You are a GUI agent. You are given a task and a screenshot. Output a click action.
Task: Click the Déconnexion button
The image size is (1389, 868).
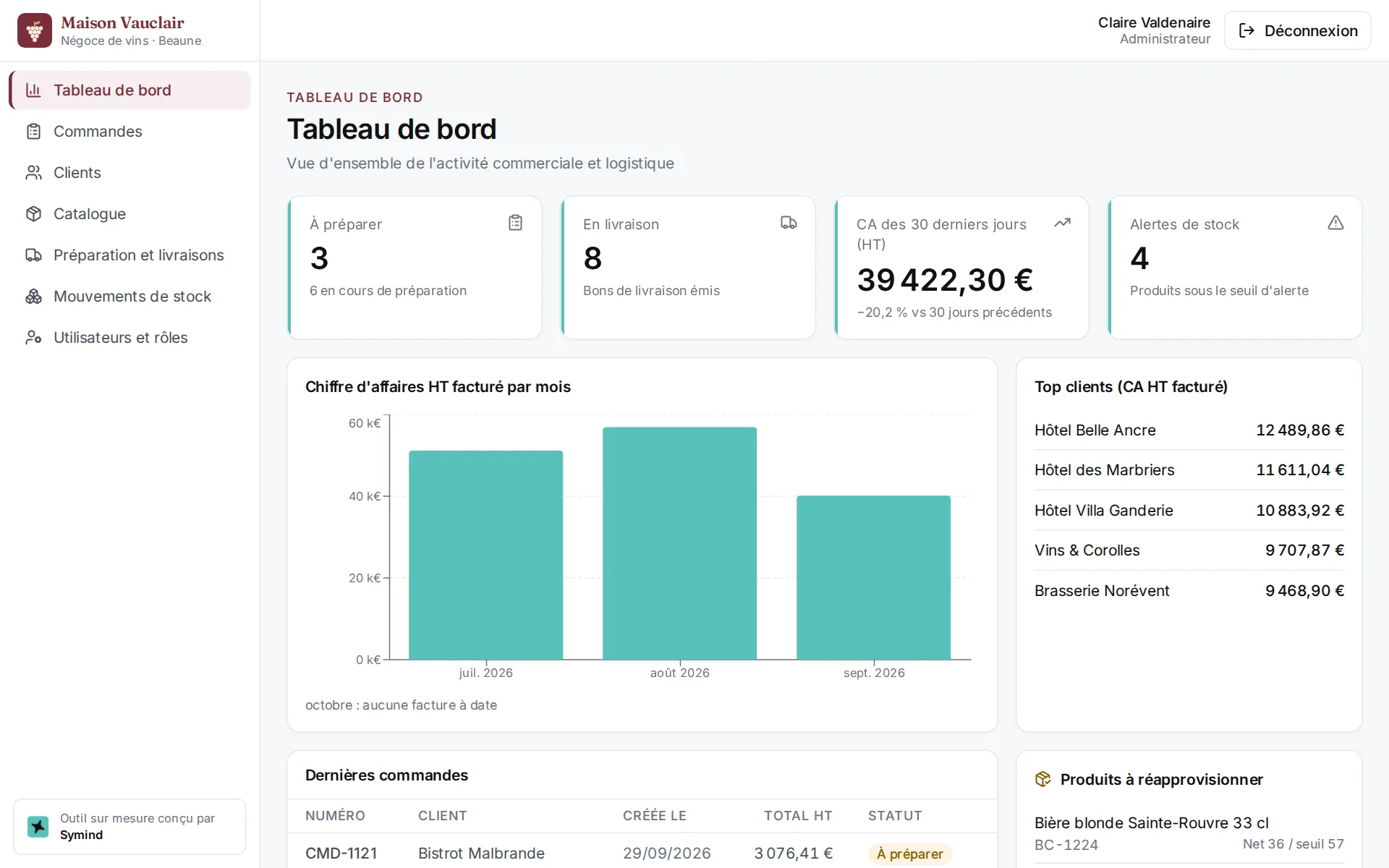[1297, 30]
